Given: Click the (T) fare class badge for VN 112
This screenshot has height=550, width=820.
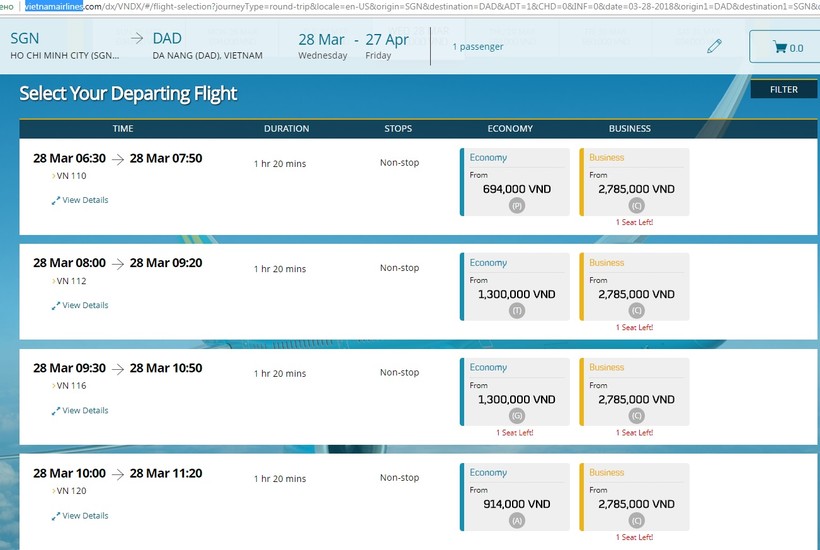Looking at the screenshot, I should tap(516, 311).
